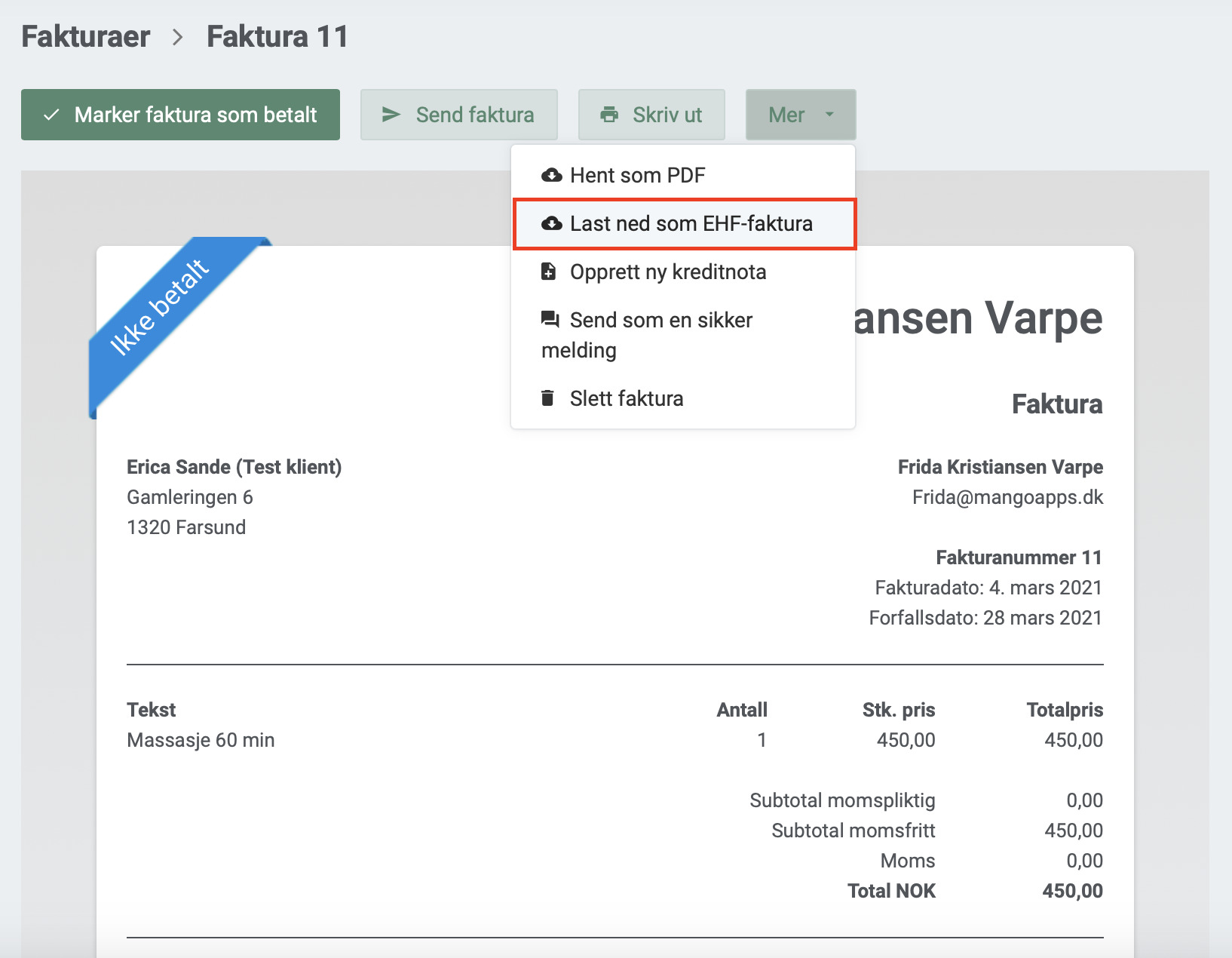Click the chat bubble icon for sikker melding

tap(550, 320)
